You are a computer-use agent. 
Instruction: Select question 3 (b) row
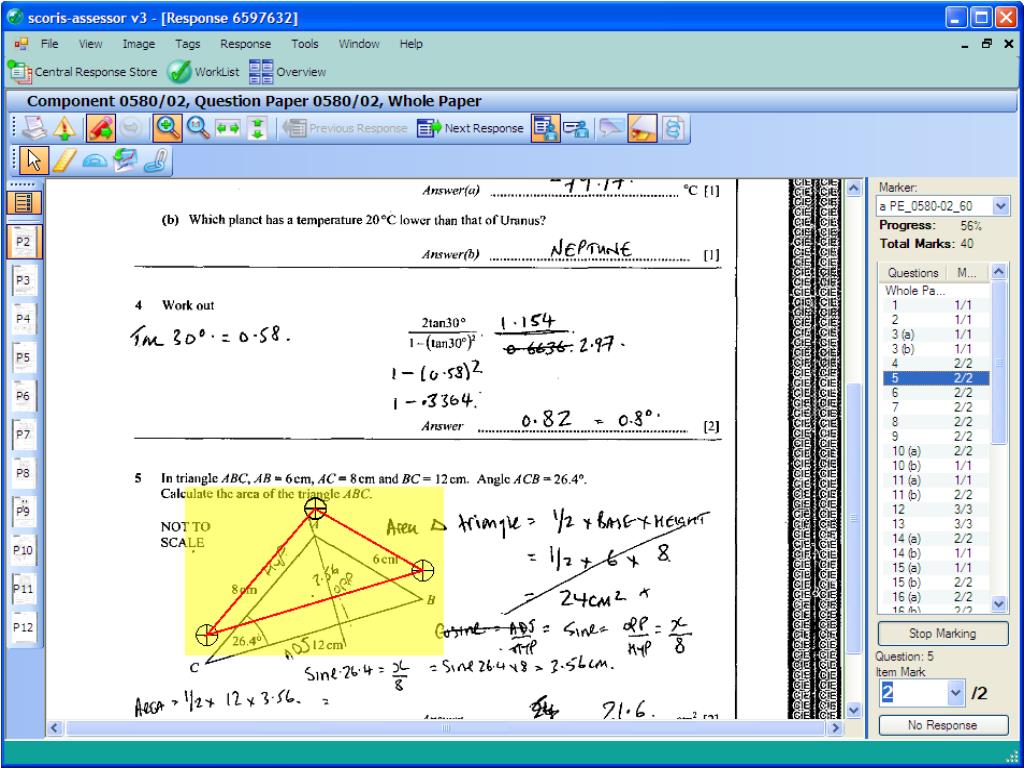936,349
